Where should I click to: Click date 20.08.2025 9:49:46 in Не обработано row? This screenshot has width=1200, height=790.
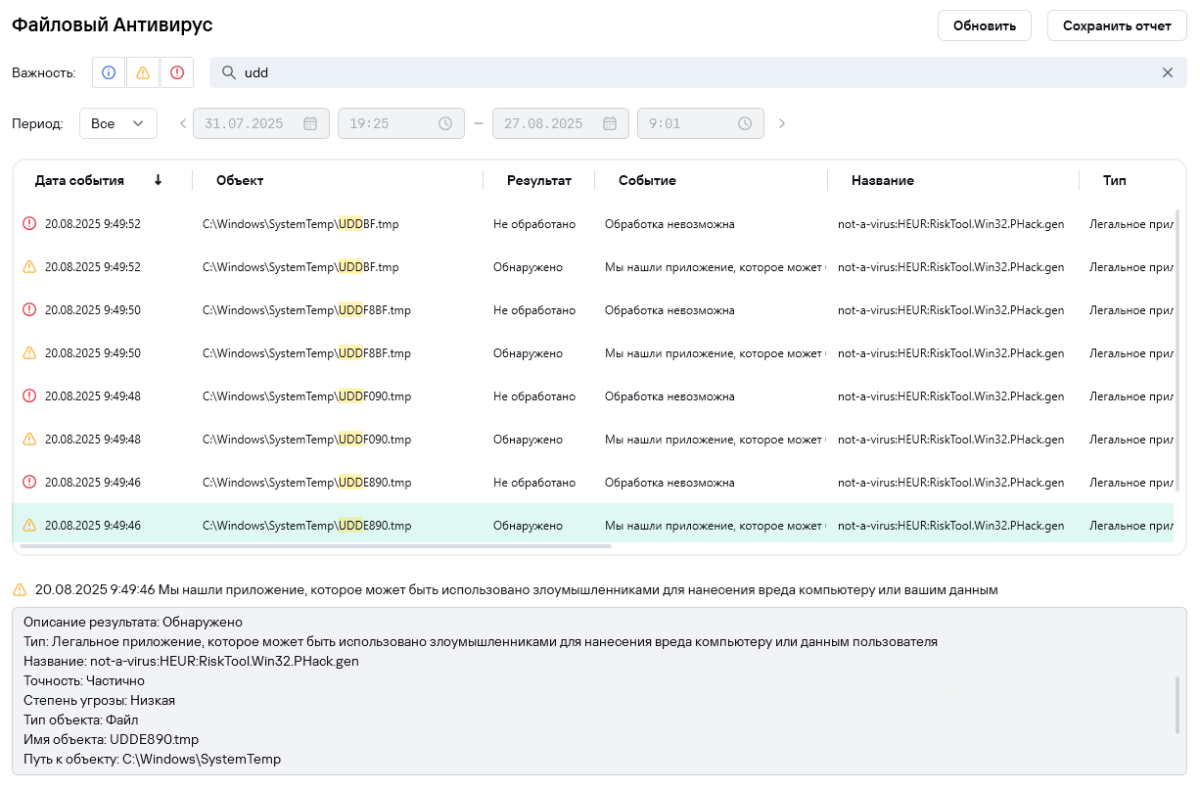[93, 482]
